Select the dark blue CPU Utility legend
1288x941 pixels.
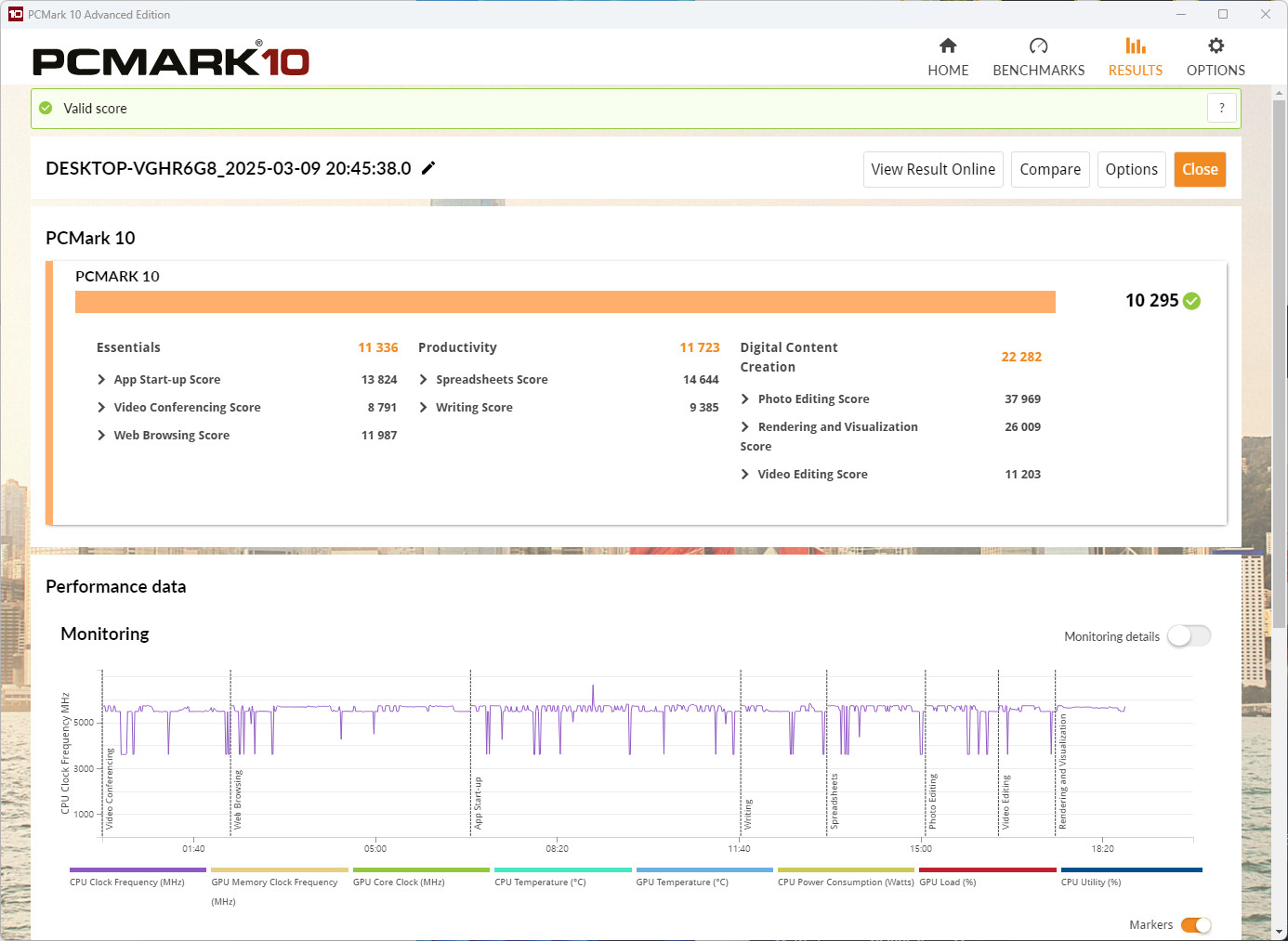1132,877
